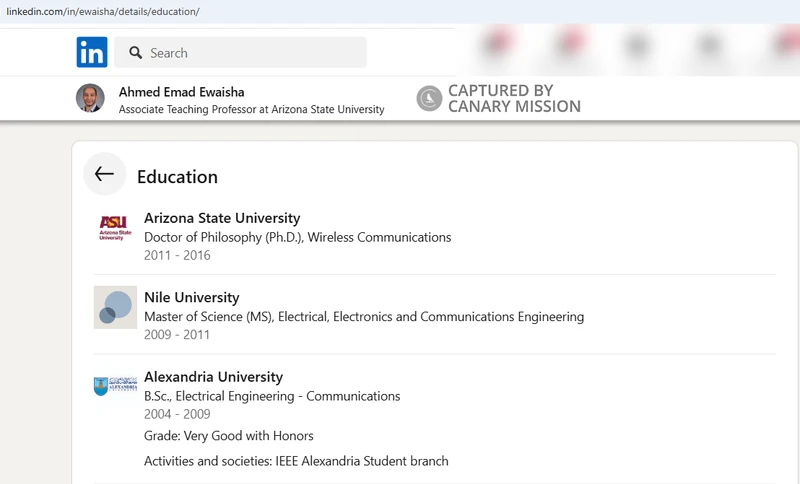Screen dimensions: 800x484
Task: Click the 'Associate Teaching Professor at Arizona State University' headline
Action: pos(252,109)
